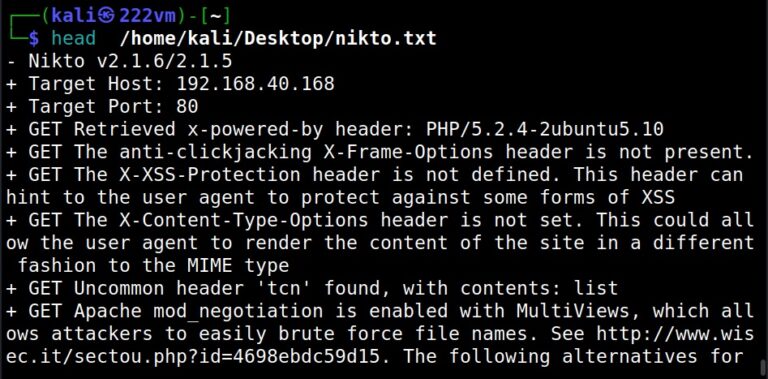Click the 'MIME type' text

[x=238, y=266]
